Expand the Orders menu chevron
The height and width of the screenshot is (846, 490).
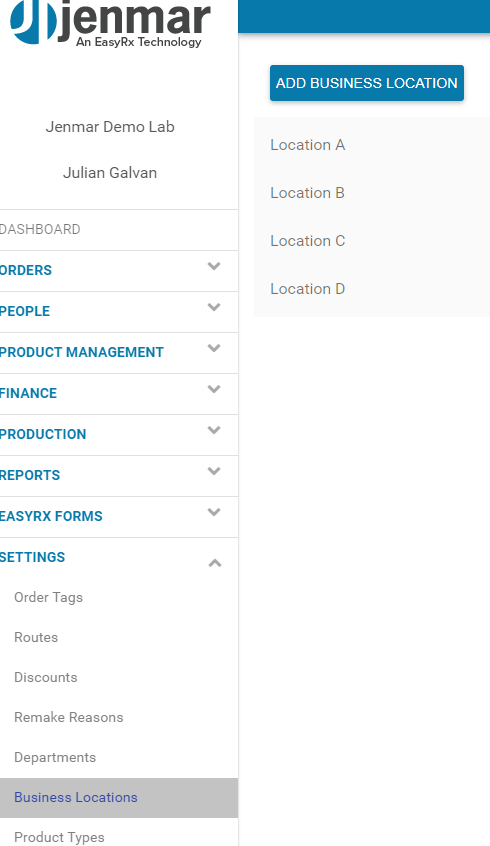tap(214, 266)
